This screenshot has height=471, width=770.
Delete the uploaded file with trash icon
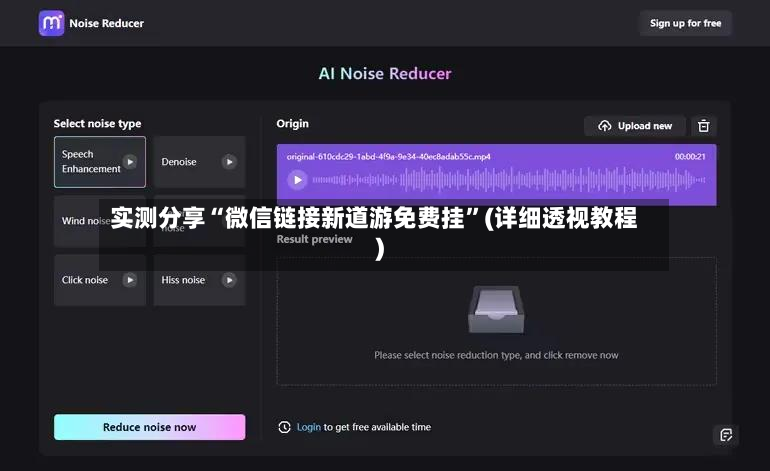point(704,126)
